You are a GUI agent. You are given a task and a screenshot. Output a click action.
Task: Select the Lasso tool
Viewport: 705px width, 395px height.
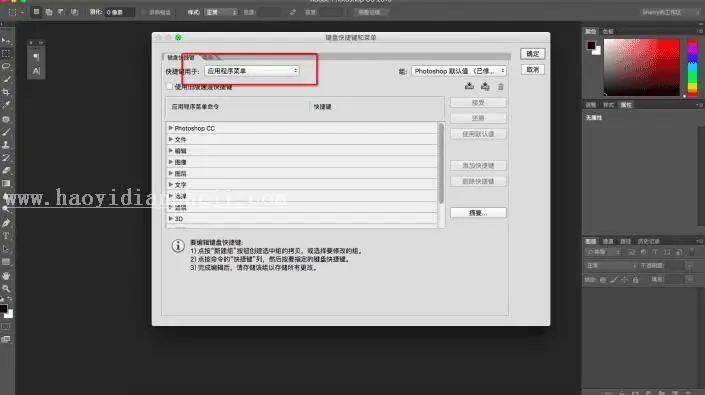click(x=6, y=66)
